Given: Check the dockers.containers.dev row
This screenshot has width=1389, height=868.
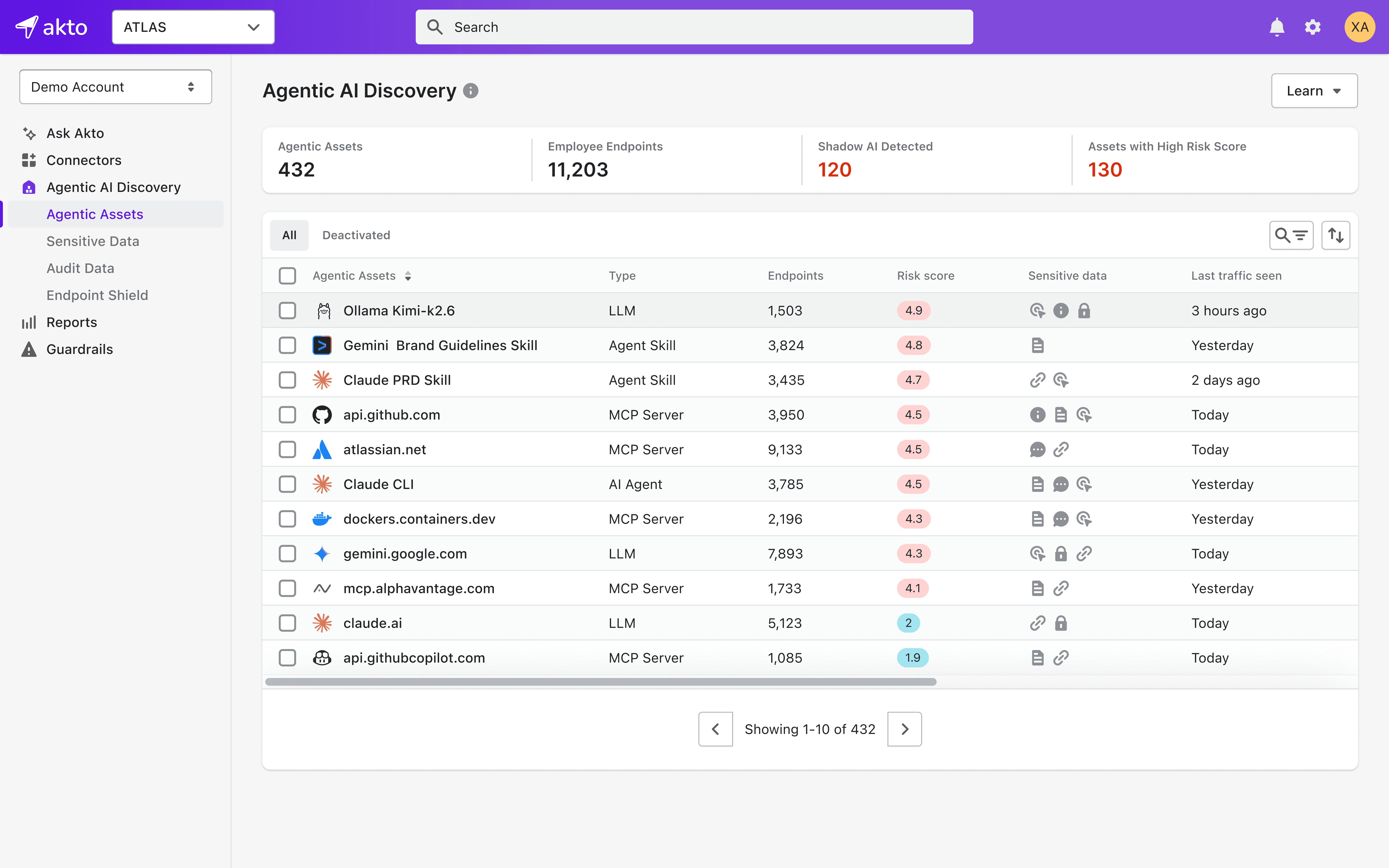Looking at the screenshot, I should [287, 519].
